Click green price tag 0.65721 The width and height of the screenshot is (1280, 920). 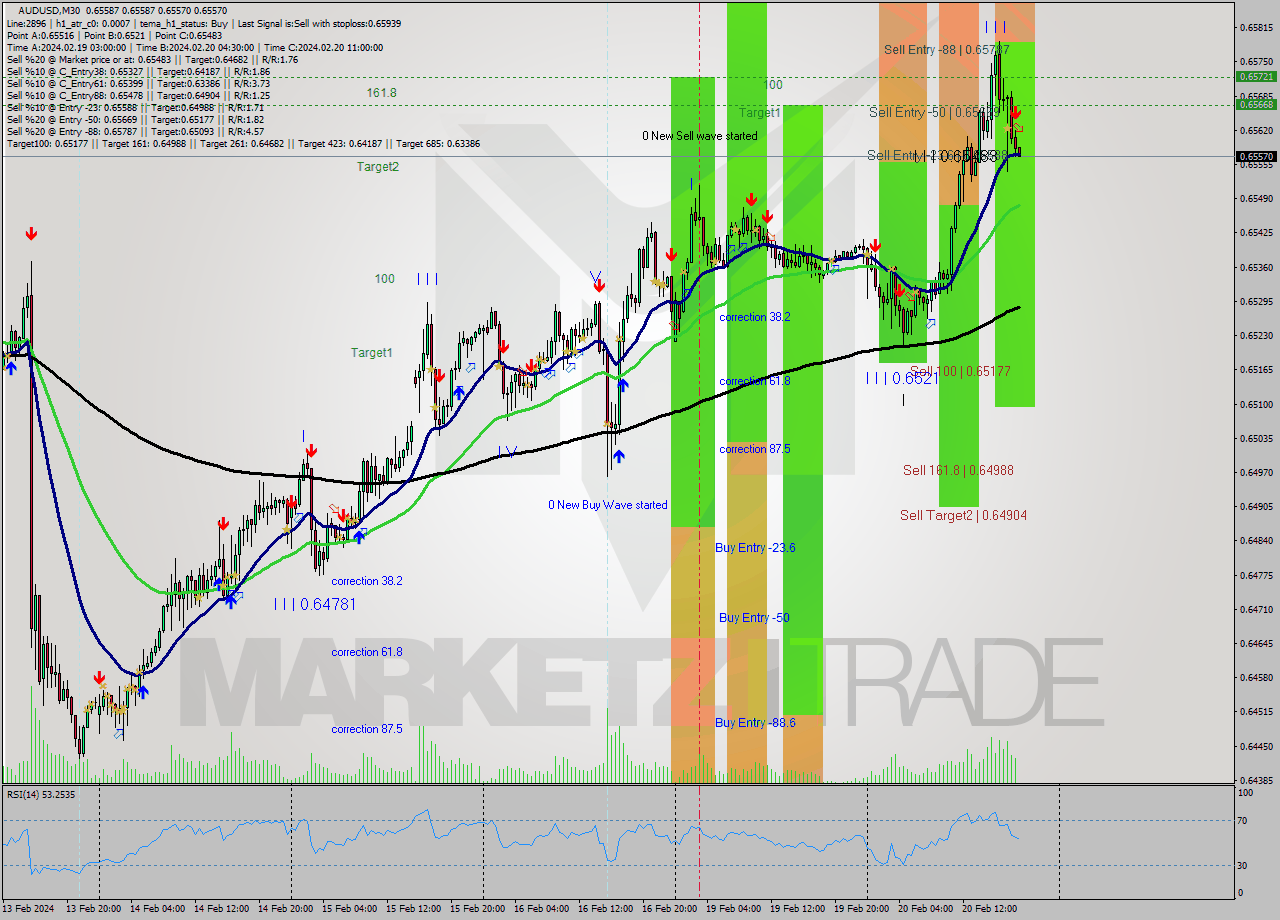(1256, 76)
